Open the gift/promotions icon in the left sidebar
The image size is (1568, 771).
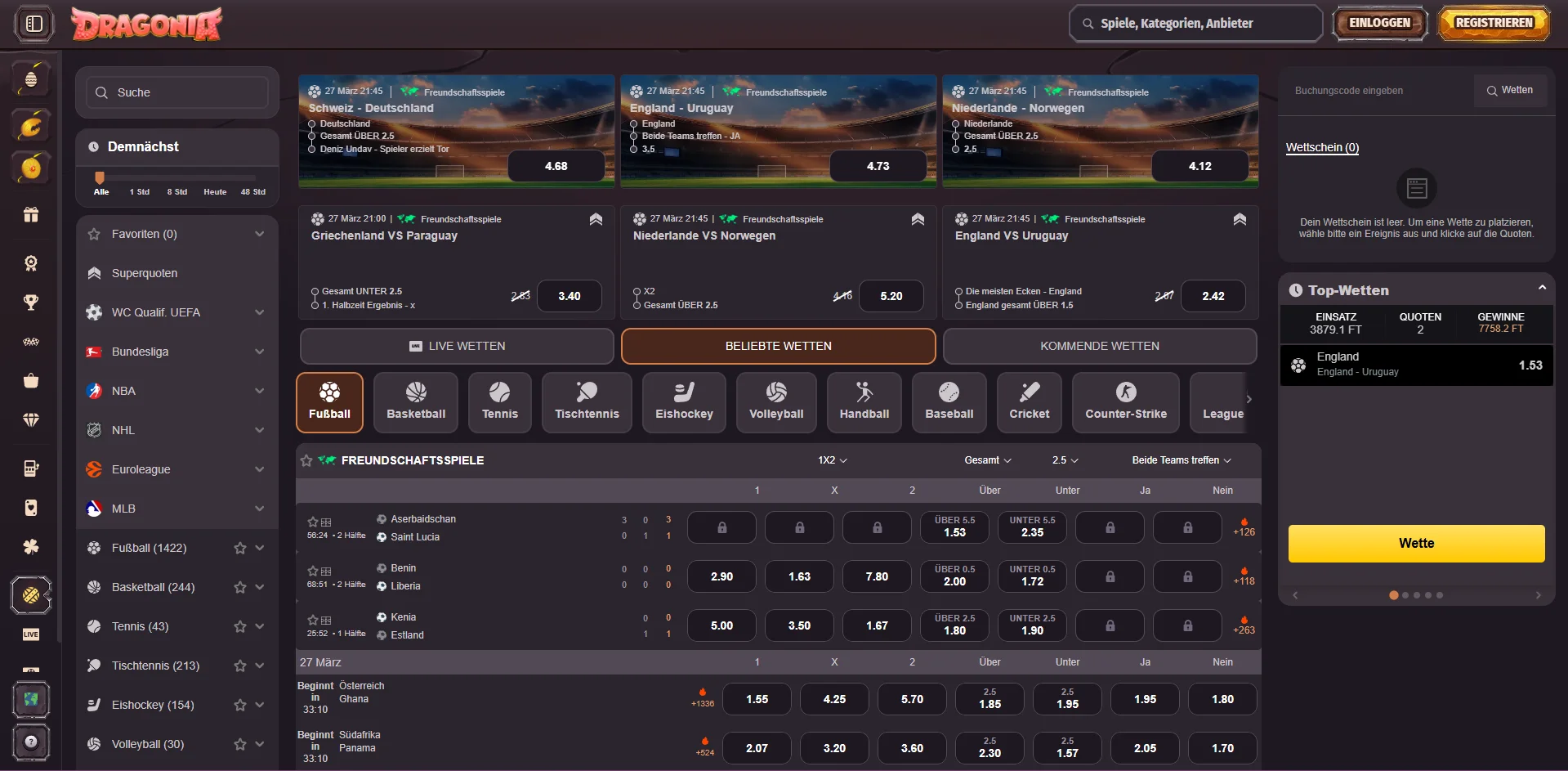click(x=31, y=214)
